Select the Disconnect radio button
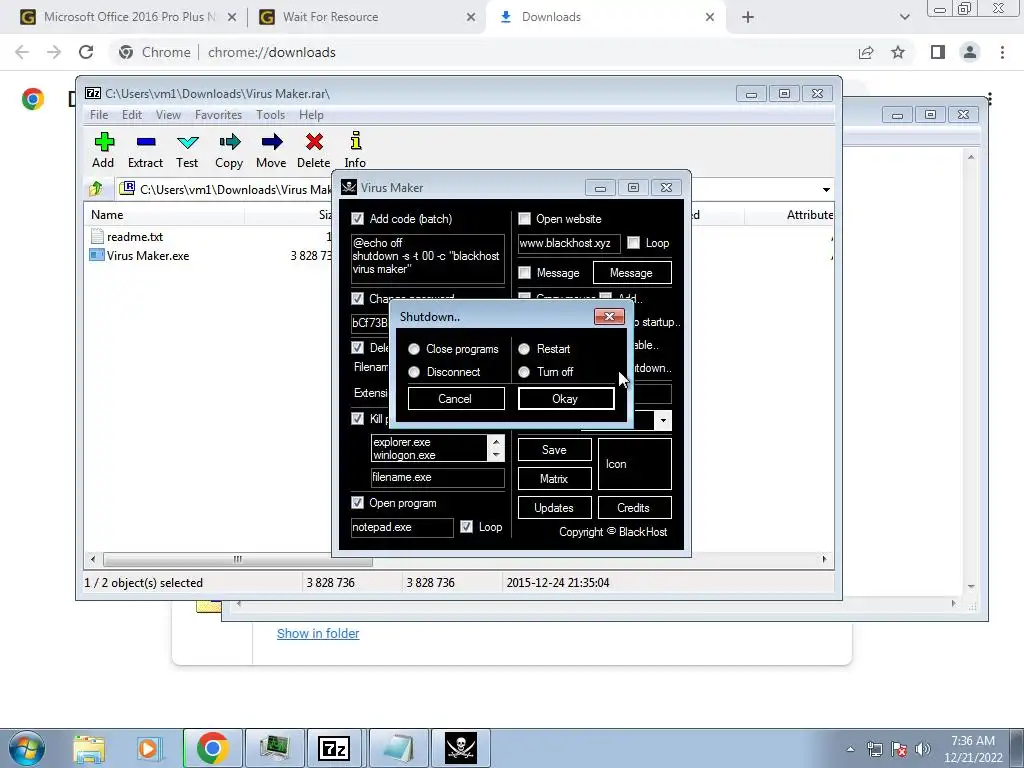This screenshot has width=1024, height=768. click(413, 372)
